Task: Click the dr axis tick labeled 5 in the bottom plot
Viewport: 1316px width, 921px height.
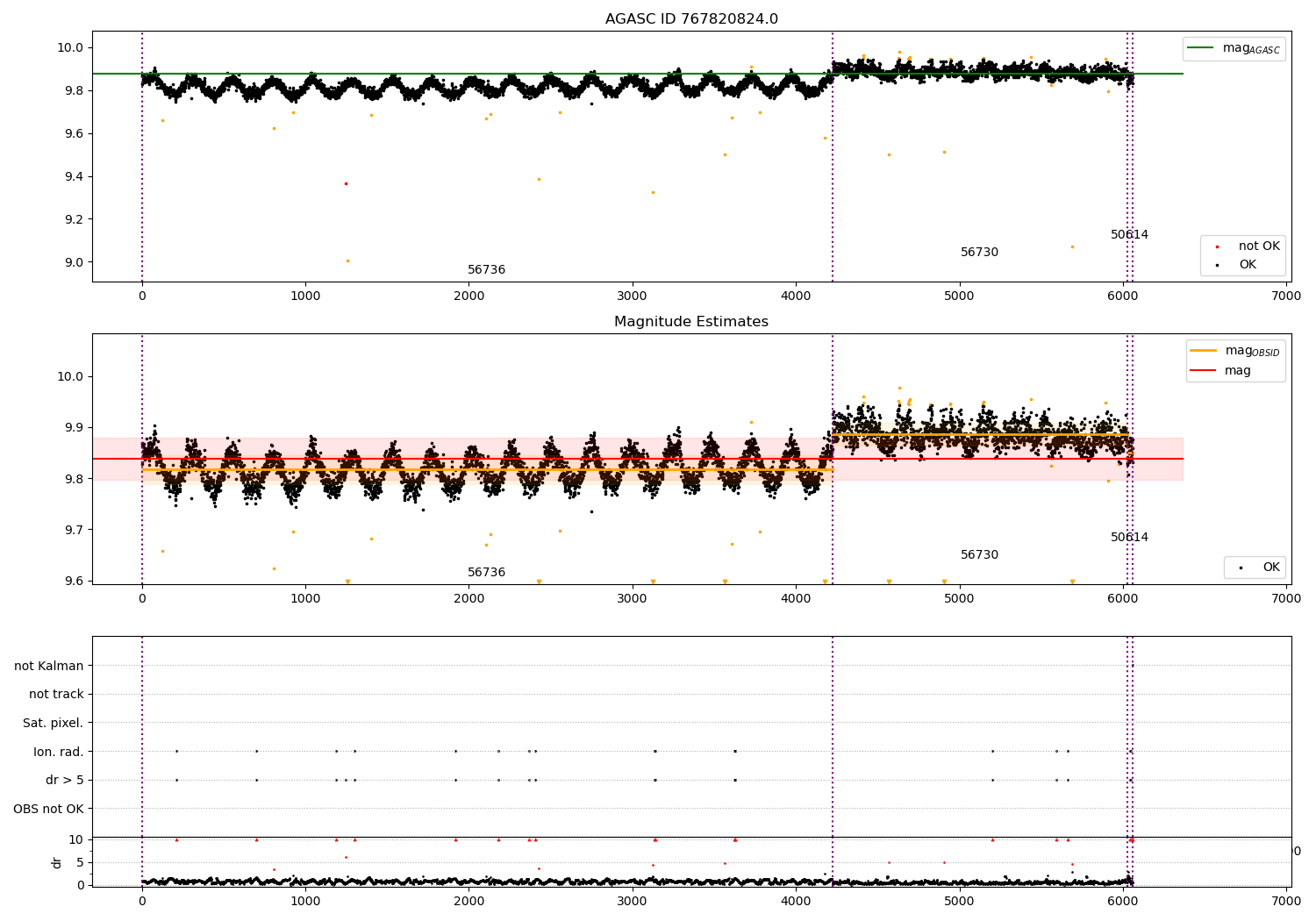Action: coord(80,862)
